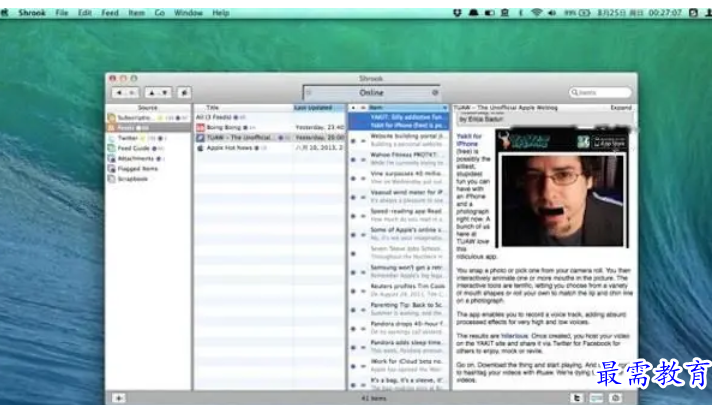This screenshot has height=405, width=718.
Task: Click the Boing Boing feed icon
Action: tap(200, 127)
